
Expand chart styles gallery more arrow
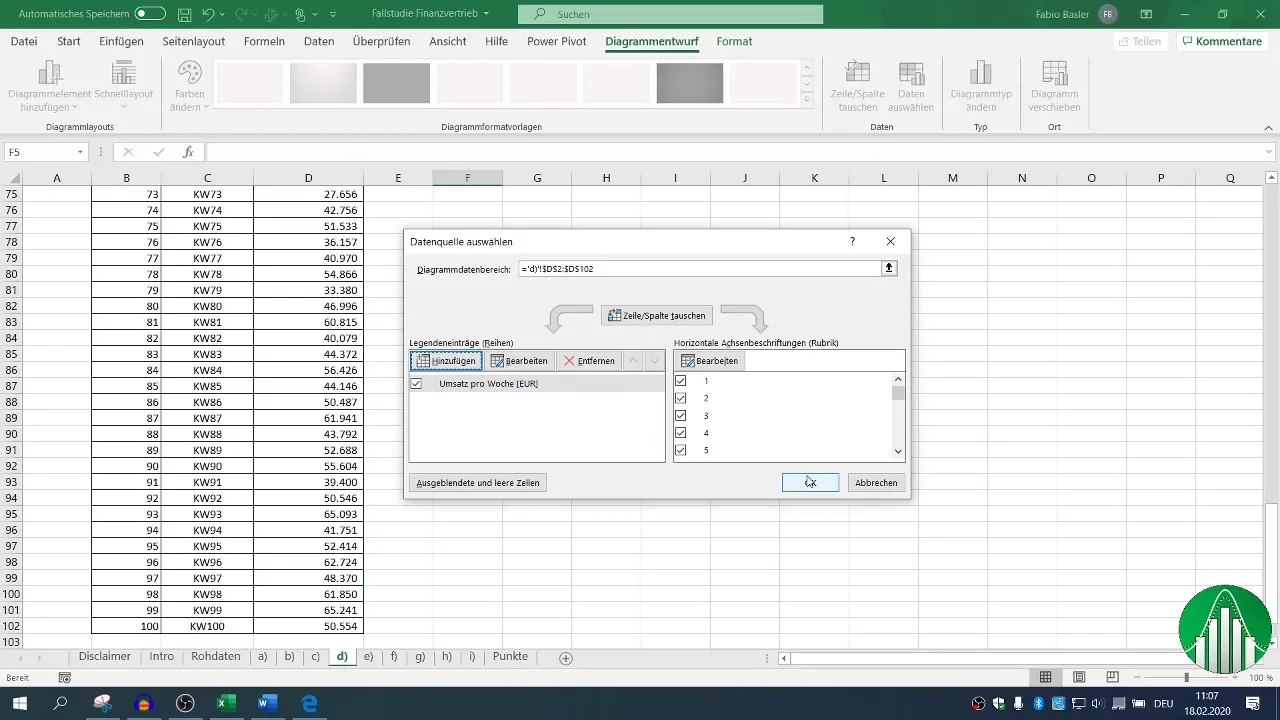807,98
